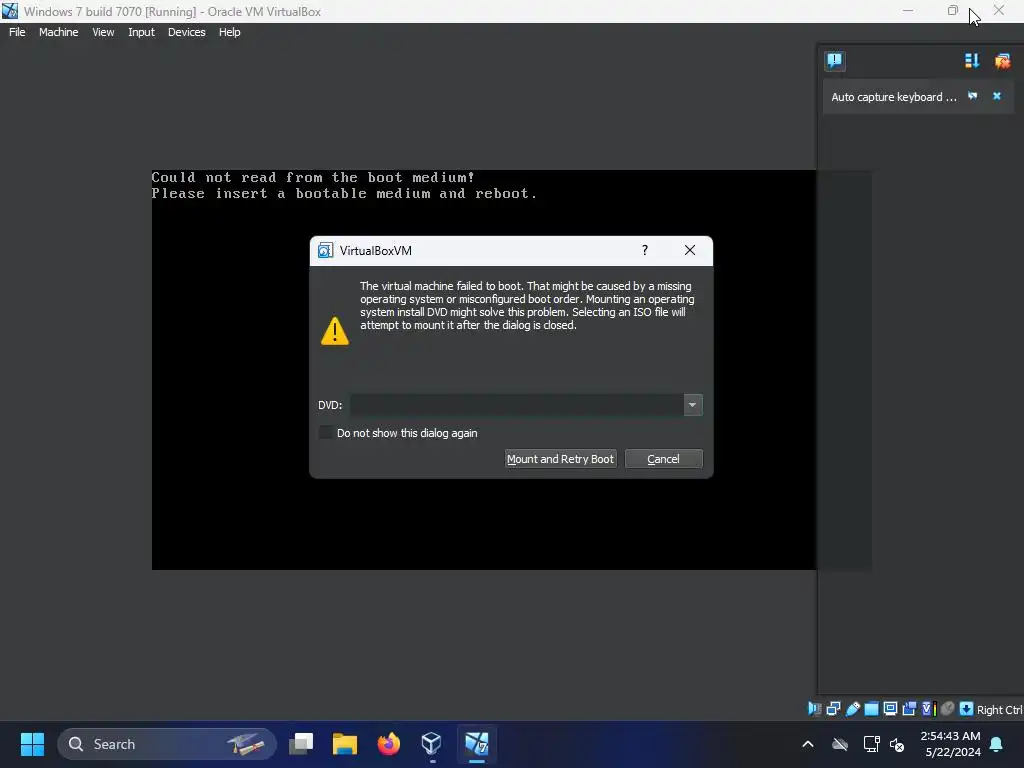1024x768 pixels.
Task: Click the VirtualBoxVM dialog title icon
Action: point(325,250)
